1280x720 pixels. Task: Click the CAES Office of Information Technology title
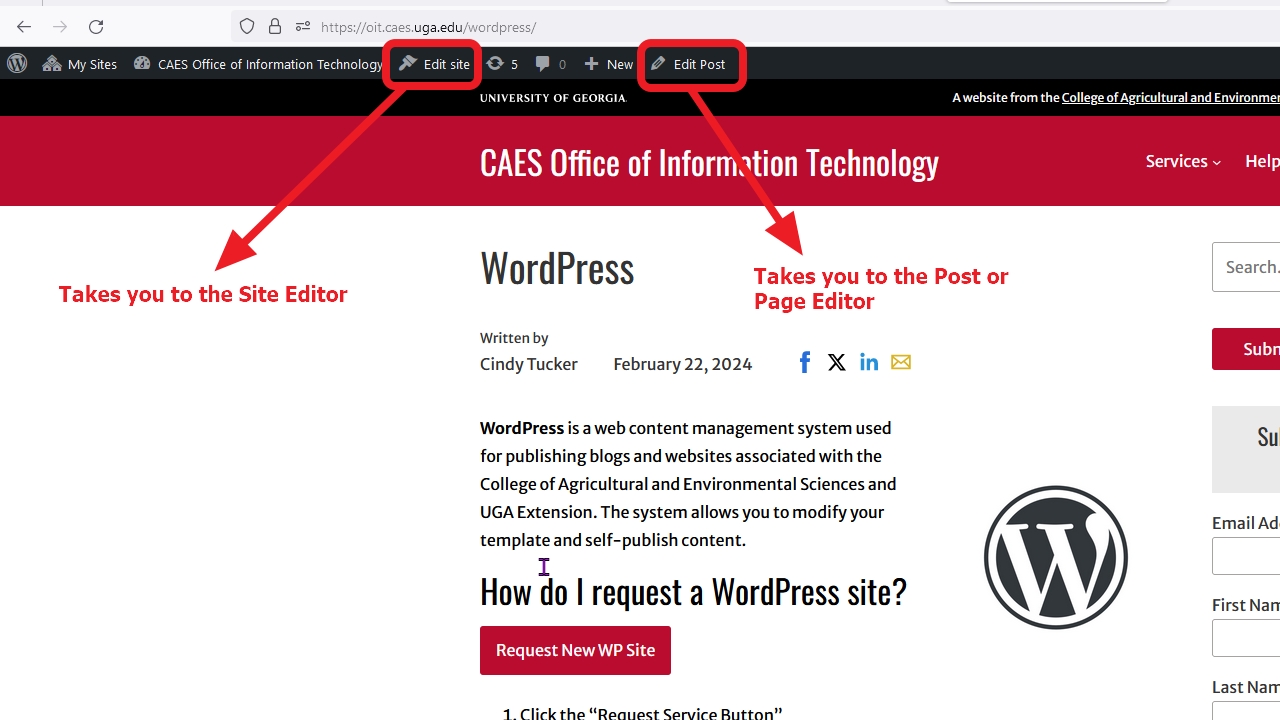point(709,162)
